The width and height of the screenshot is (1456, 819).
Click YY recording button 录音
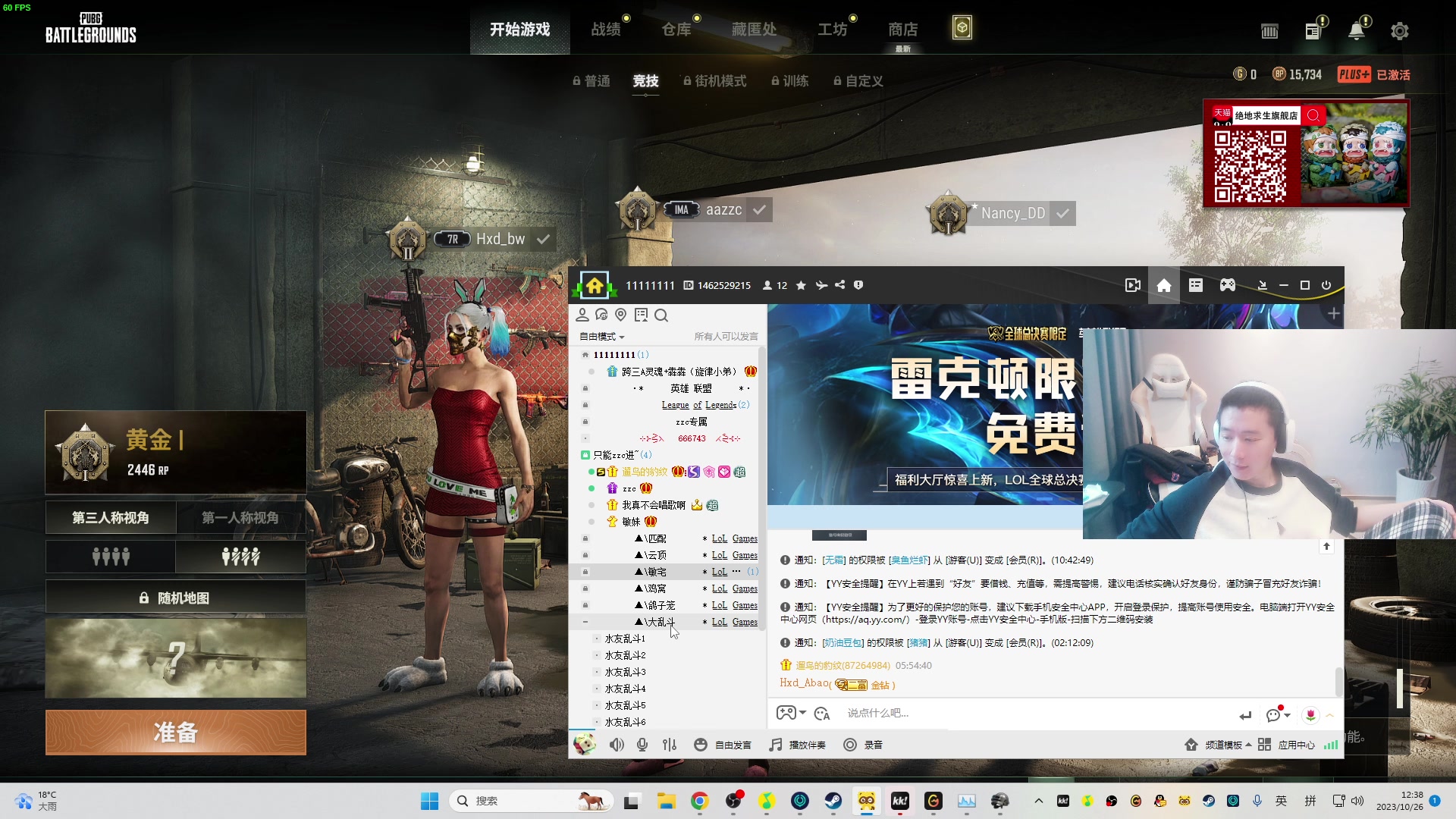click(863, 745)
